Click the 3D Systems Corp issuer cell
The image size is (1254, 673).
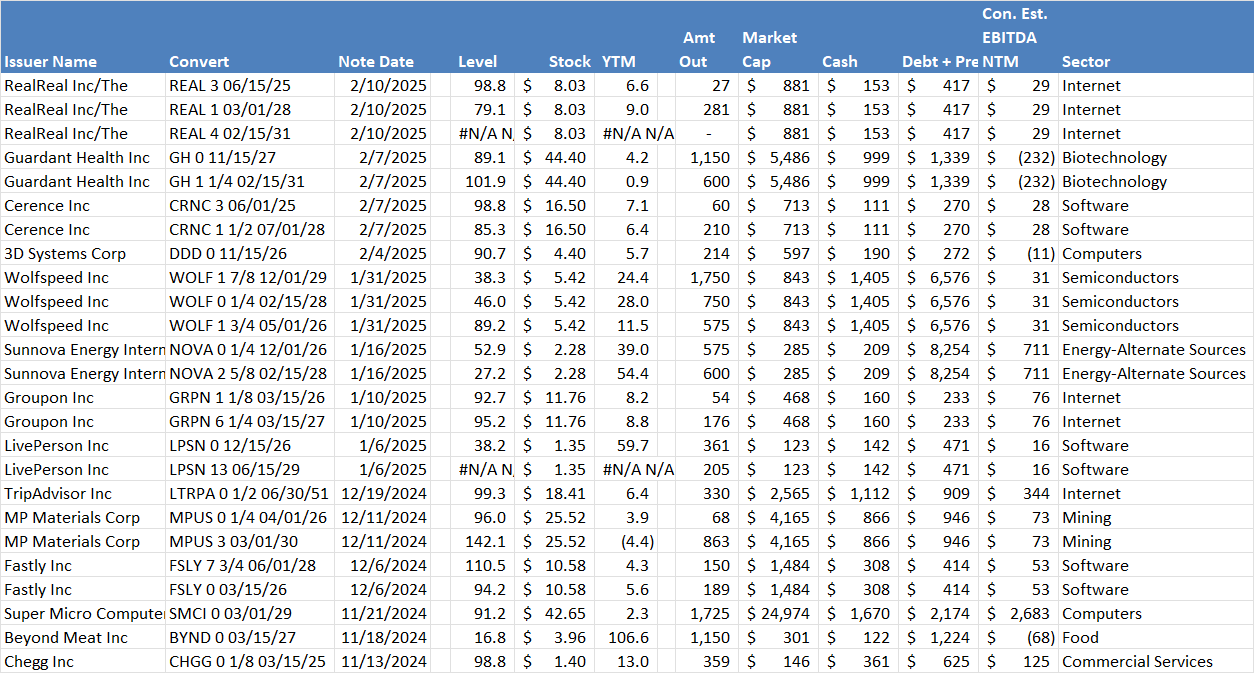click(65, 254)
